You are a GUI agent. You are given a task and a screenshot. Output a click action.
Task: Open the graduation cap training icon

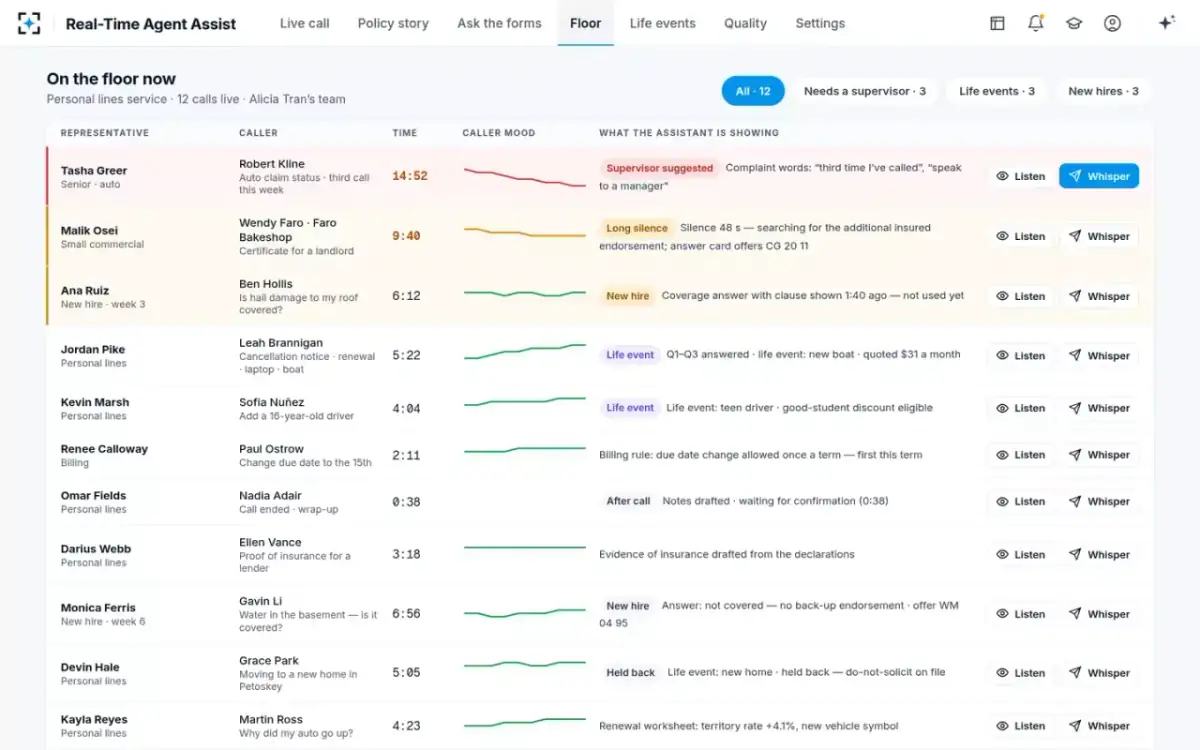click(x=1074, y=23)
